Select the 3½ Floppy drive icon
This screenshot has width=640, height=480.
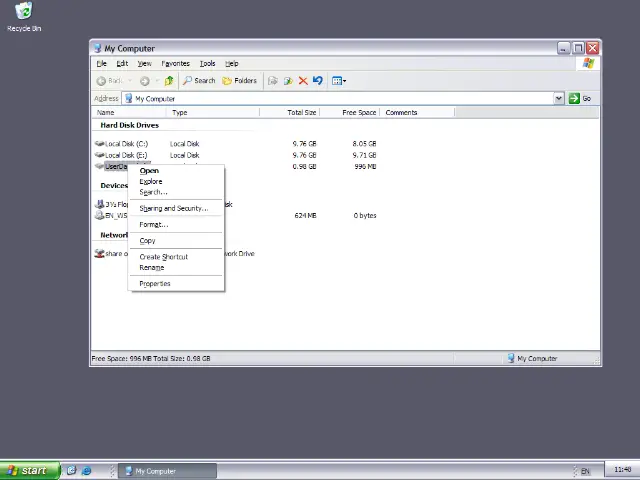[x=99, y=204]
